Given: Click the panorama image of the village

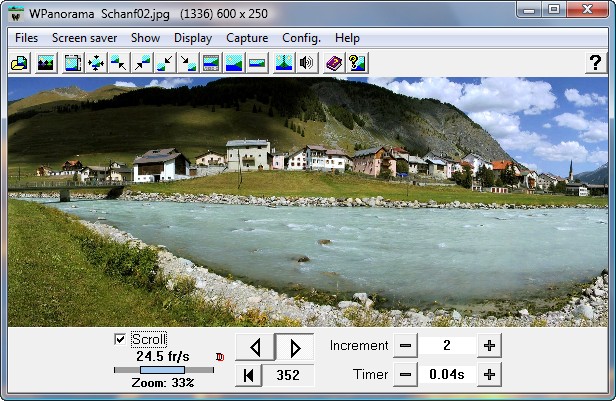Looking at the screenshot, I should click(x=308, y=202).
